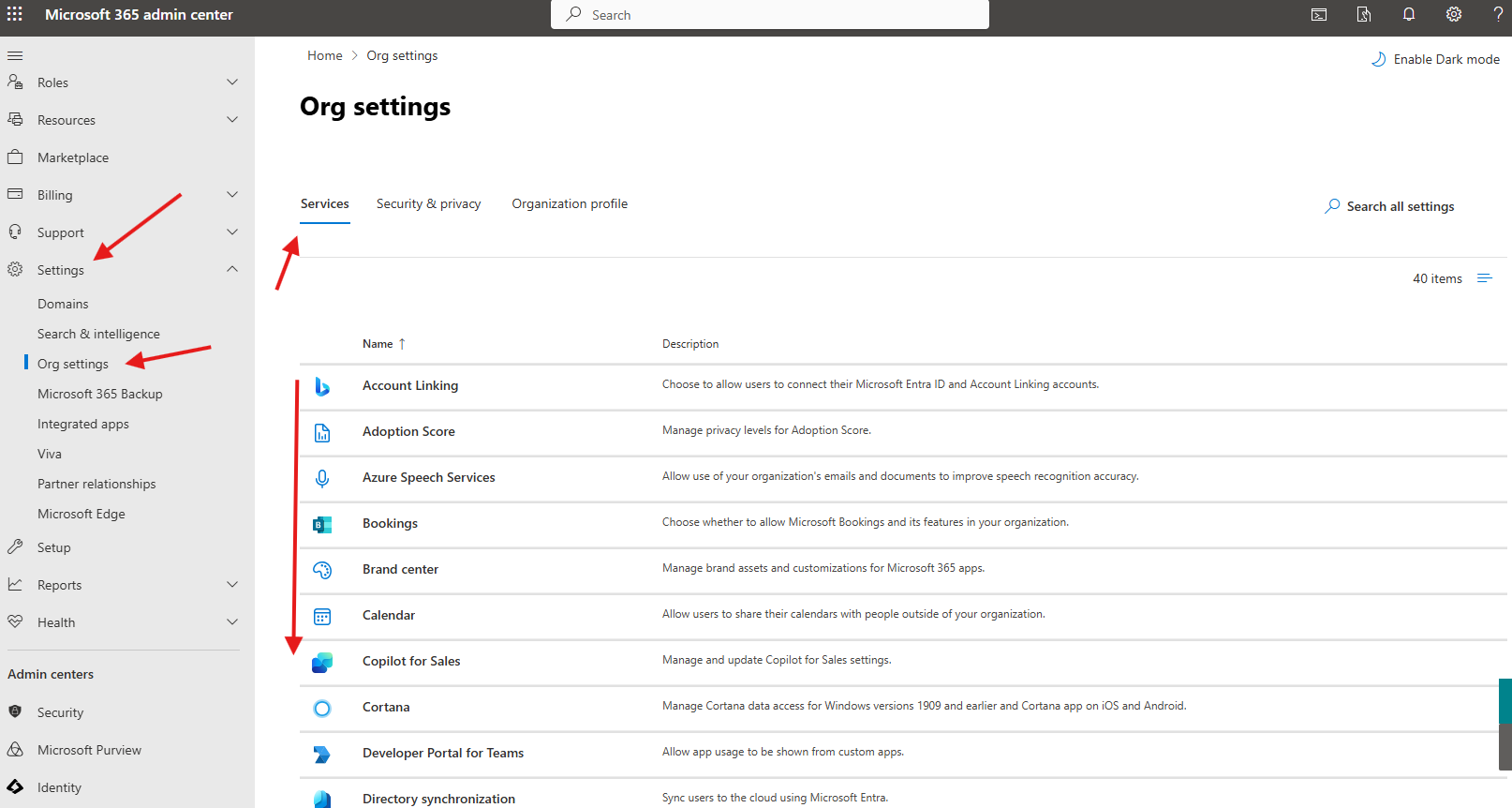Click the Support headset icon
This screenshot has height=808, width=1512.
[15, 232]
